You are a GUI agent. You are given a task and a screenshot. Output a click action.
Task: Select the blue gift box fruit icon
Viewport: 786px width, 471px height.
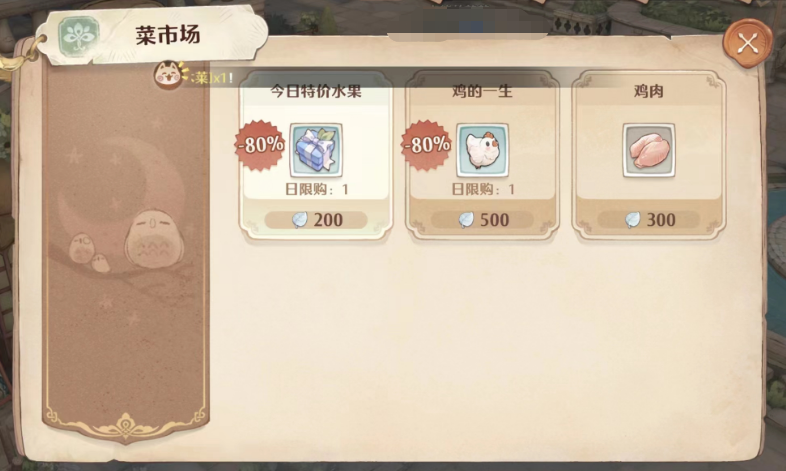[316, 150]
